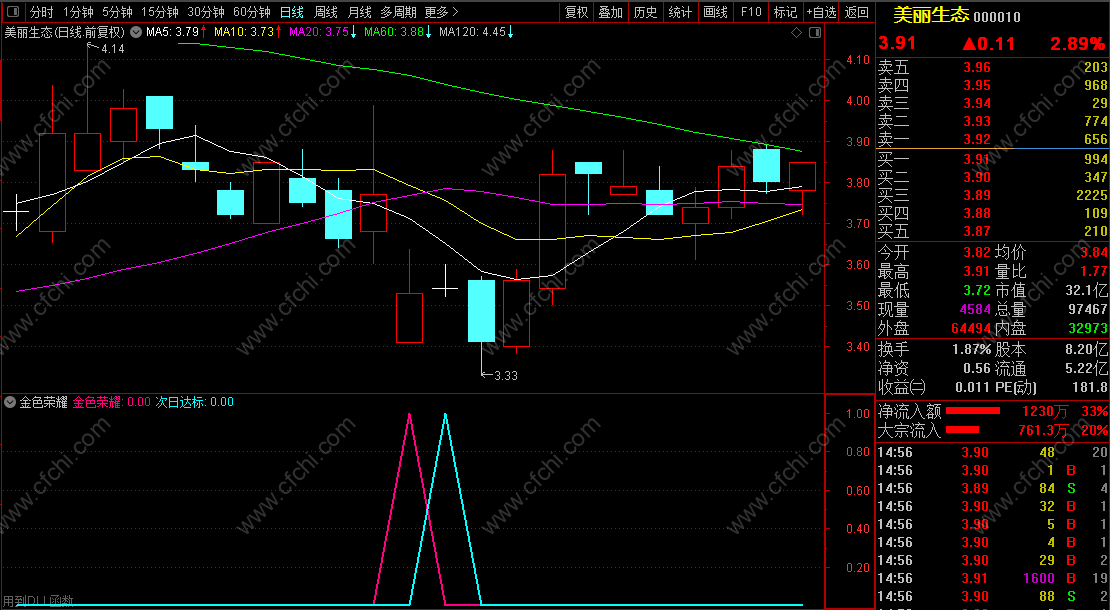Click the 市值 value 32.1亿

[1086, 291]
